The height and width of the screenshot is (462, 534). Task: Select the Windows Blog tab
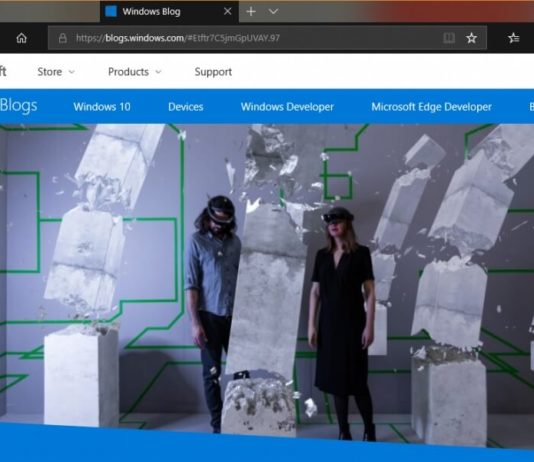coord(169,12)
